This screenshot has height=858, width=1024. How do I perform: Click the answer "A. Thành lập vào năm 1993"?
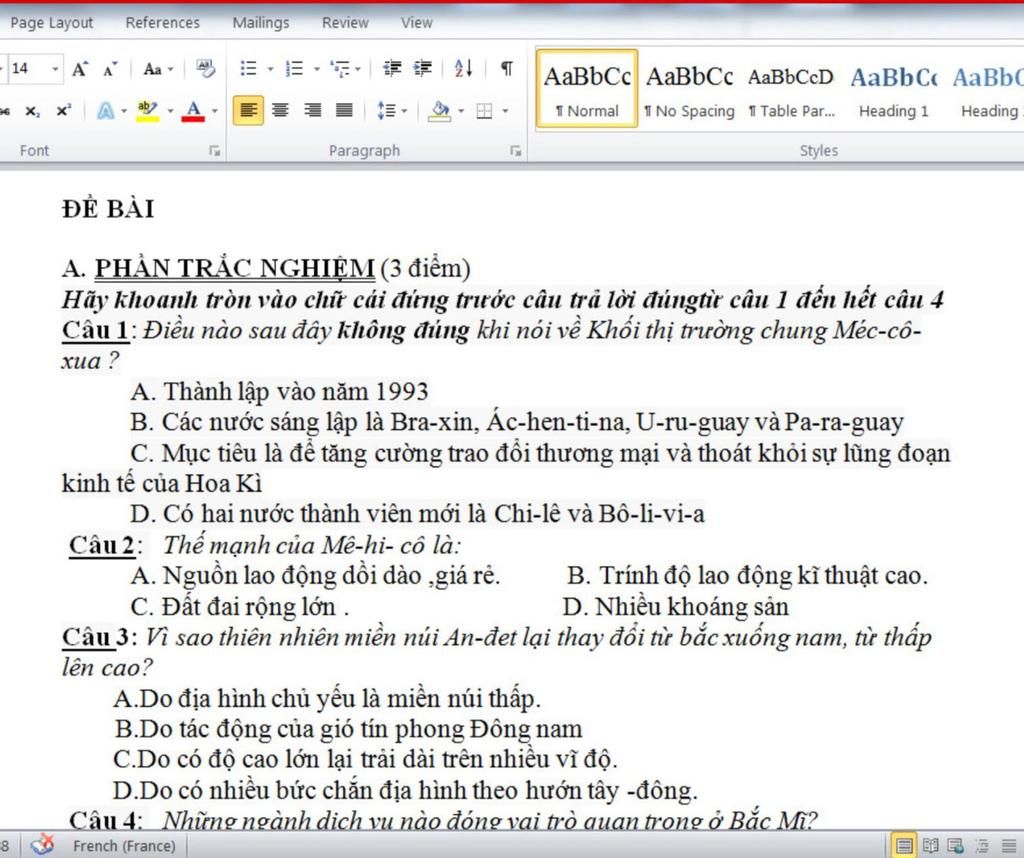pos(280,392)
